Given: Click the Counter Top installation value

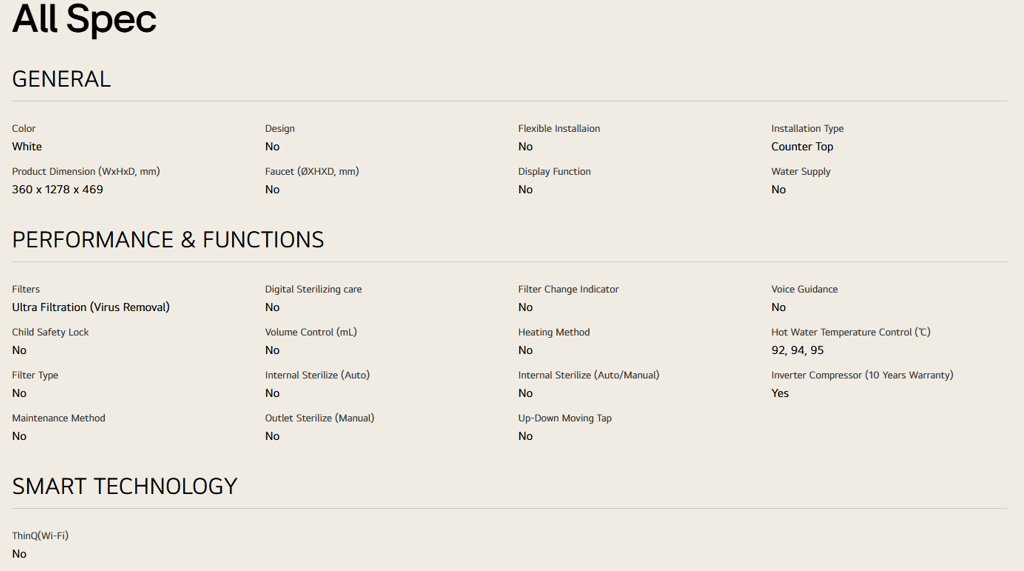Looking at the screenshot, I should [802, 146].
